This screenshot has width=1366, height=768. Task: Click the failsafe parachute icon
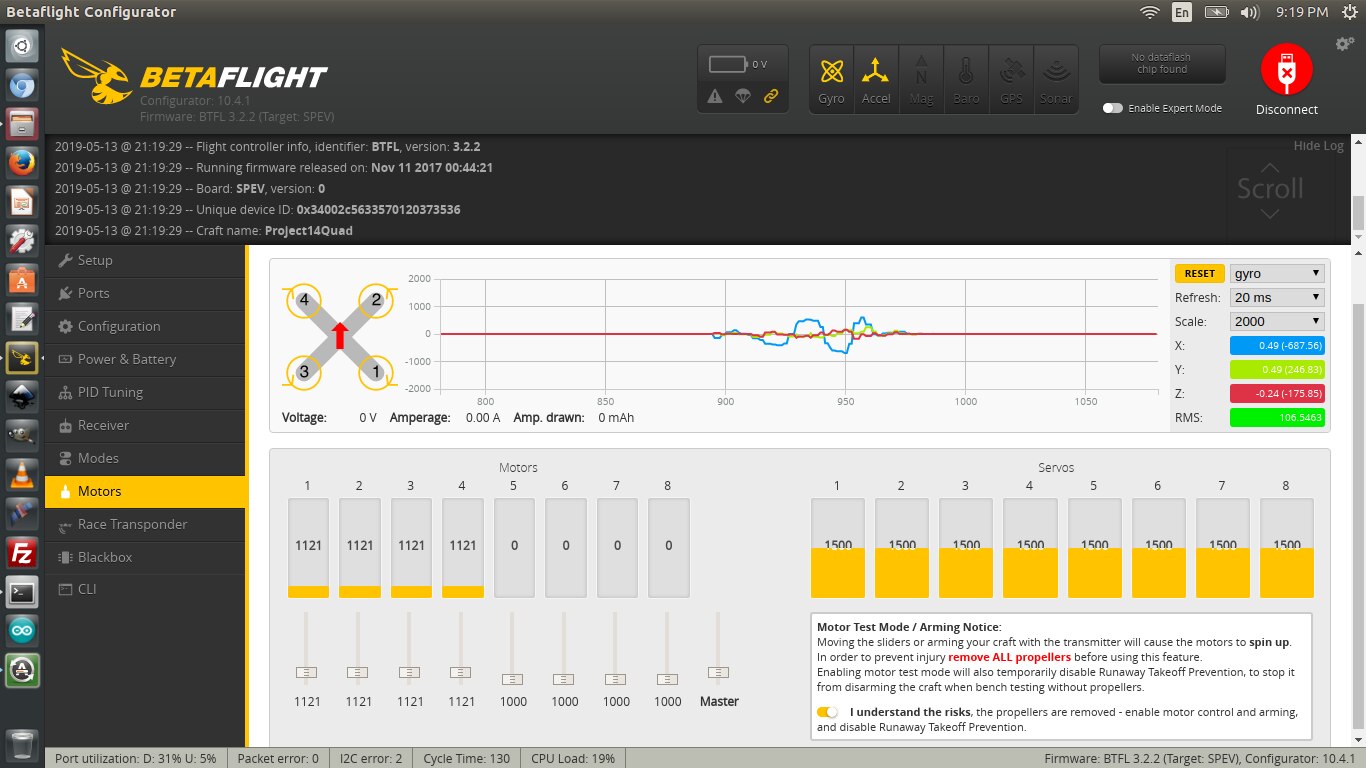pyautogui.click(x=743, y=96)
